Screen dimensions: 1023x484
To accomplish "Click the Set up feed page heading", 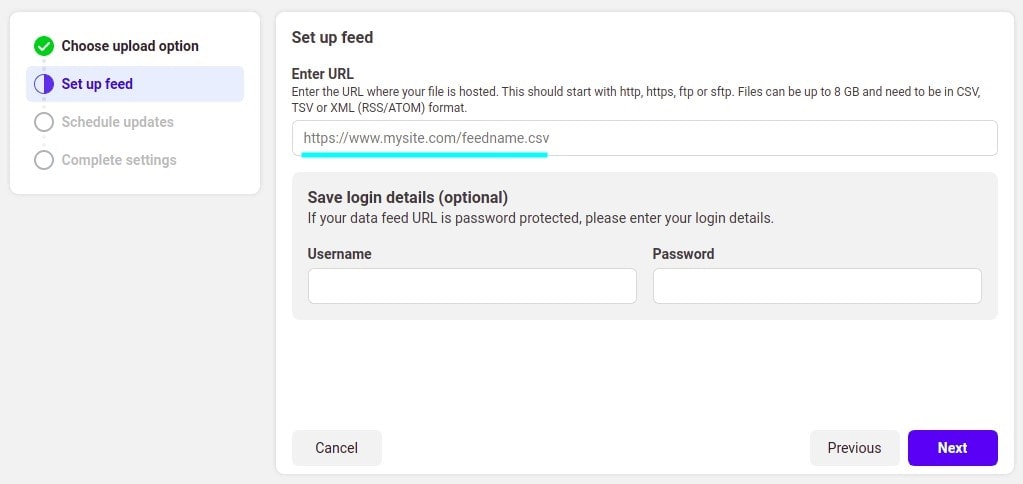I will click(332, 37).
